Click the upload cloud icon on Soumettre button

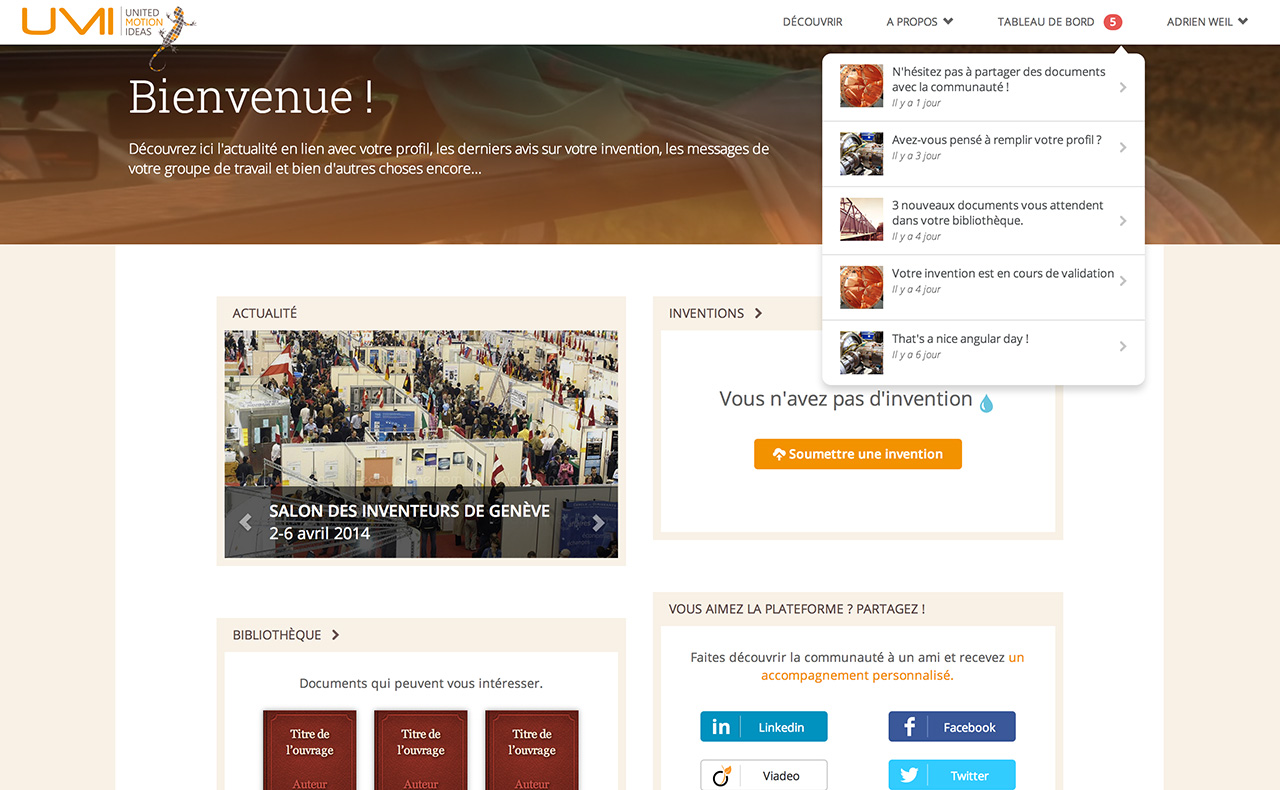point(779,454)
